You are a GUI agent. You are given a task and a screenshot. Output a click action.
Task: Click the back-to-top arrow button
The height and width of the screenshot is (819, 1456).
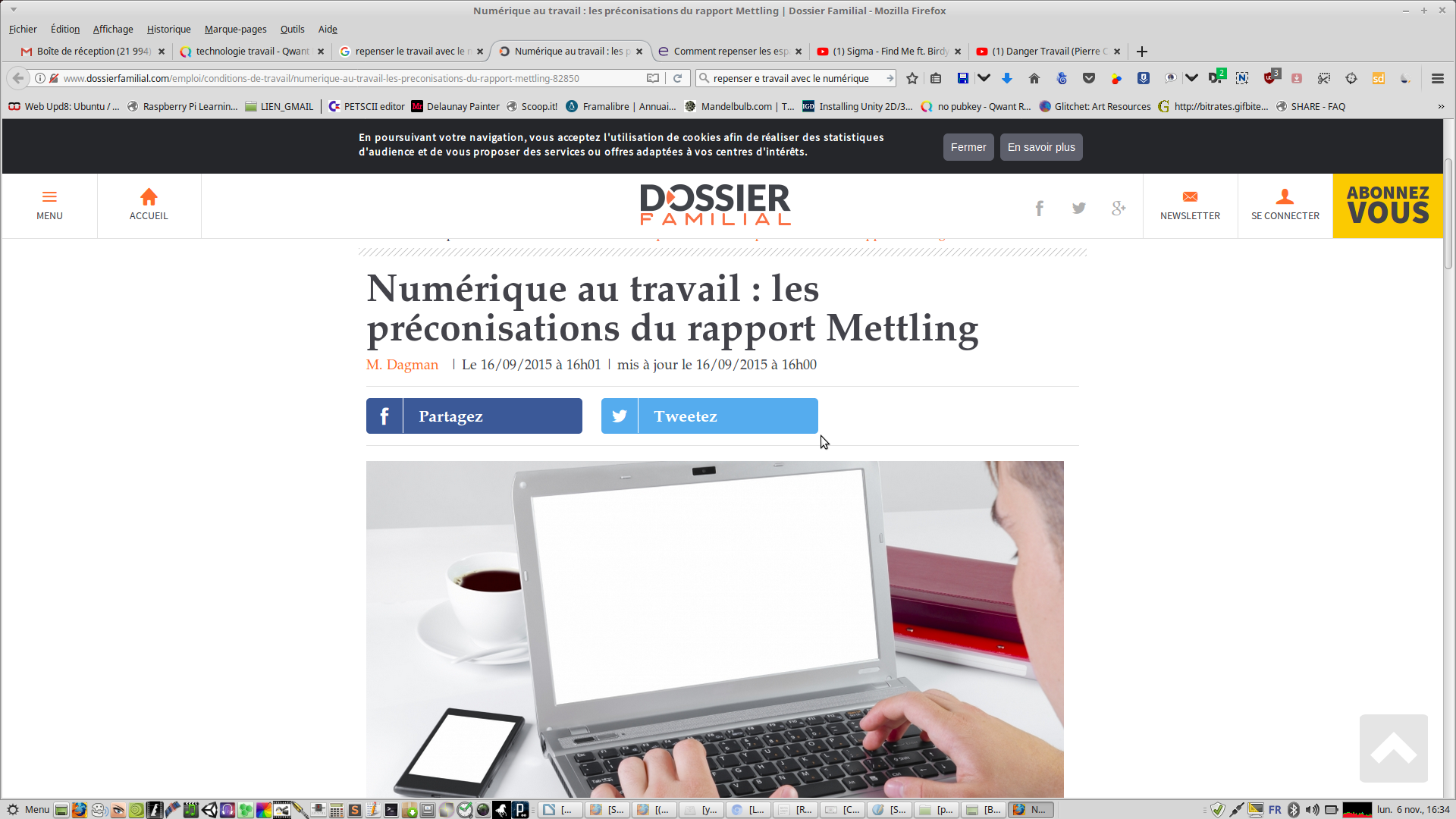1393,748
